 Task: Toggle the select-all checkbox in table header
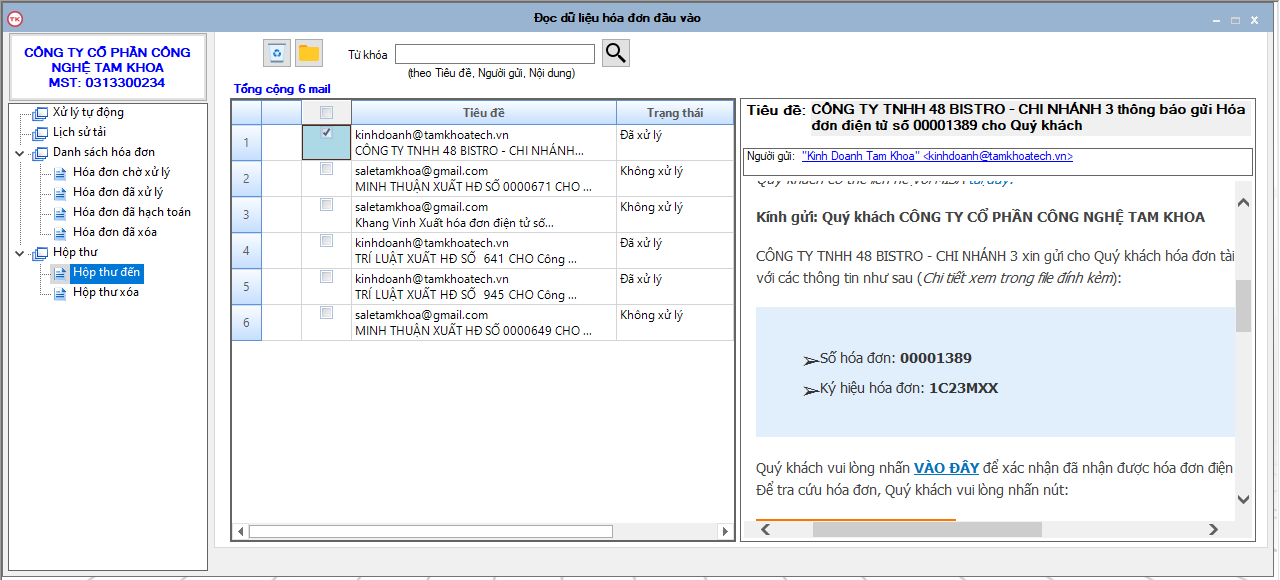click(x=326, y=112)
